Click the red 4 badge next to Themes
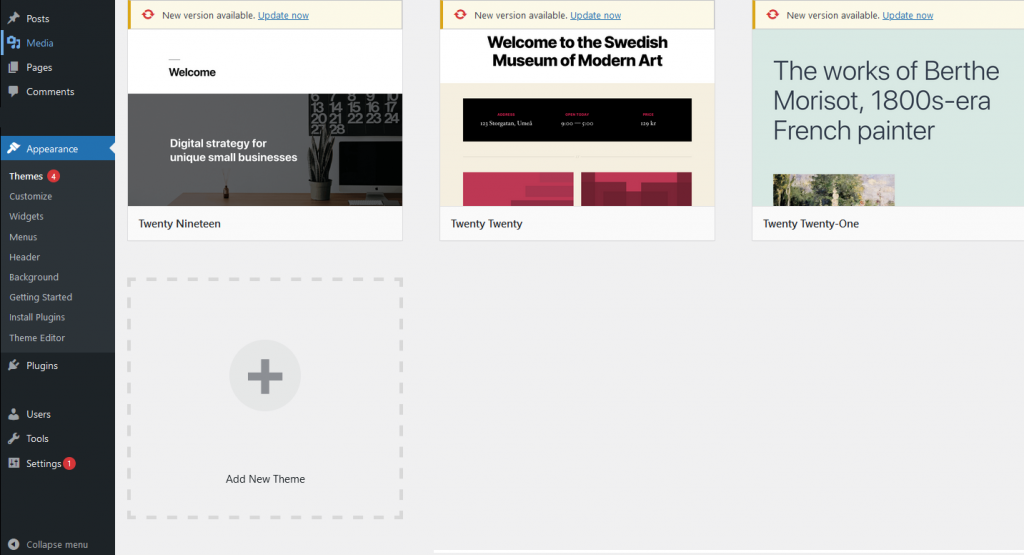 pos(54,176)
